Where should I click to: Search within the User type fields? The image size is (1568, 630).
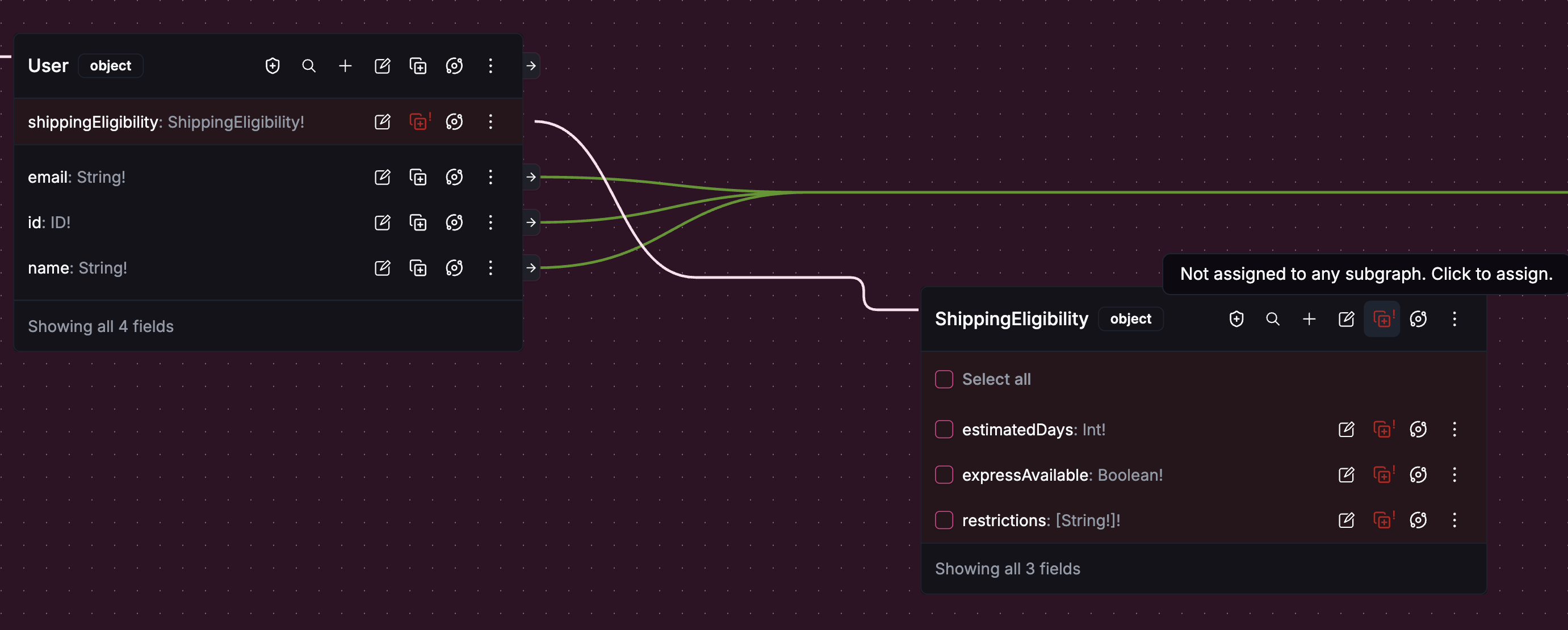click(x=309, y=66)
